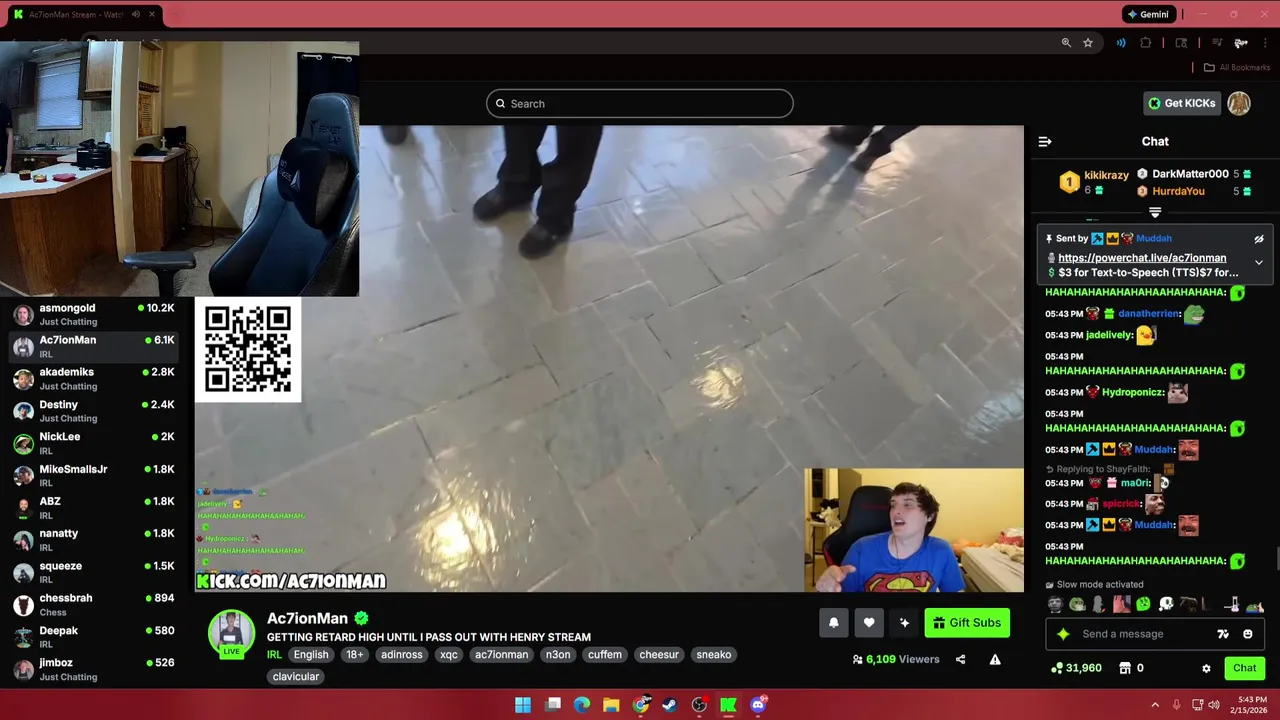Open jimboz channel in sidebar

point(95,669)
